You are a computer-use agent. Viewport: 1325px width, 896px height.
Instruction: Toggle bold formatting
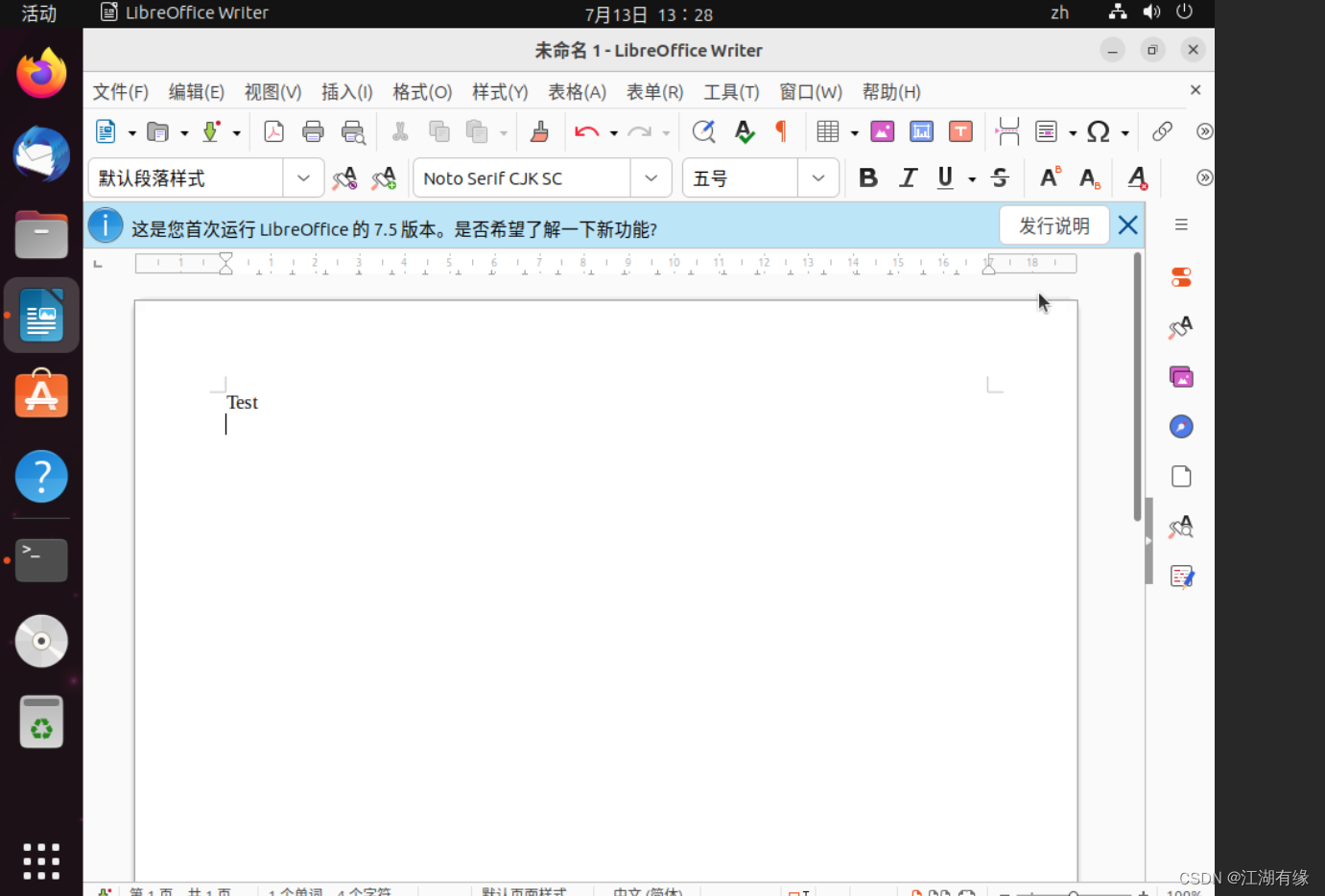(x=868, y=177)
